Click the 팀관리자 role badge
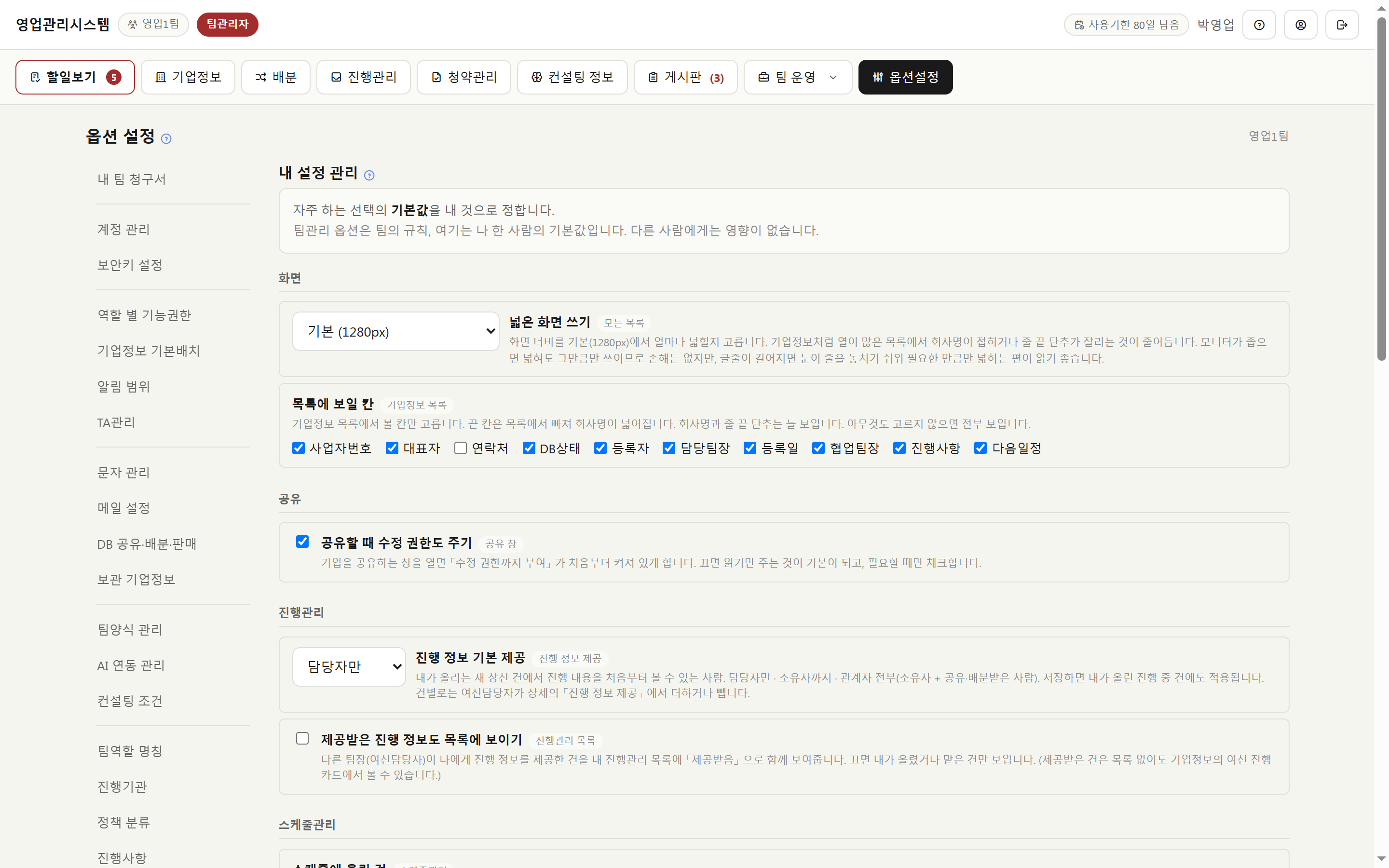The image size is (1389, 868). 227,24
